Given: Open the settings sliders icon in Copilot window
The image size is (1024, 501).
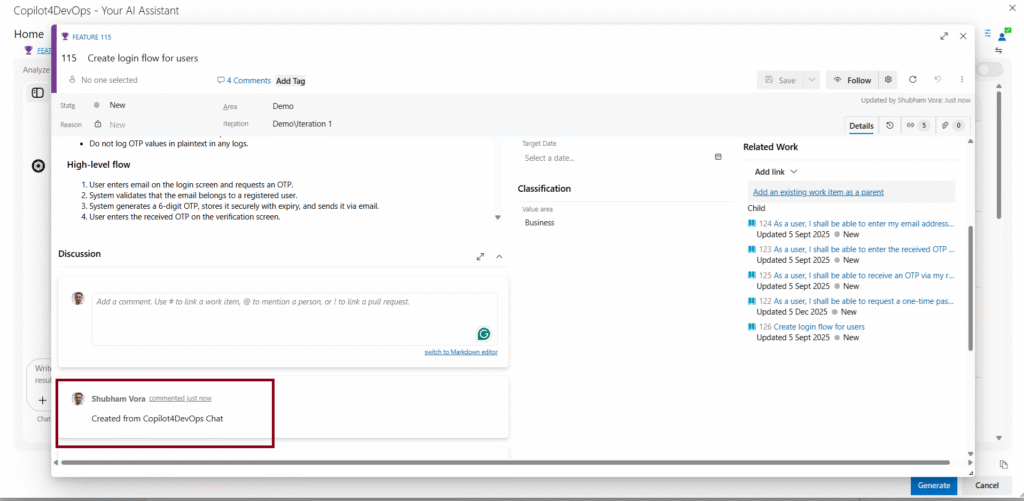Looking at the screenshot, I should (x=987, y=34).
